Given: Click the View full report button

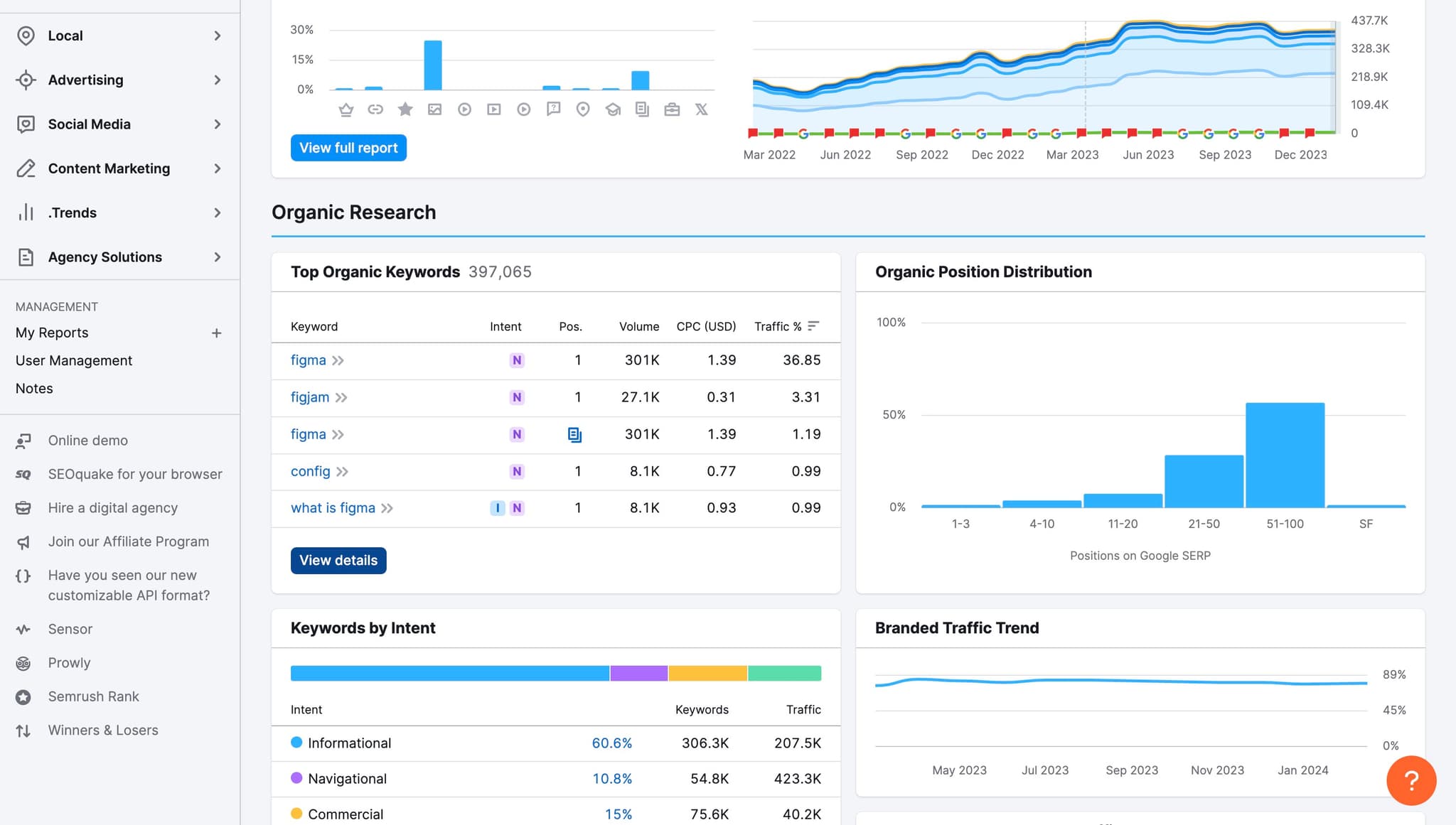Looking at the screenshot, I should [348, 148].
